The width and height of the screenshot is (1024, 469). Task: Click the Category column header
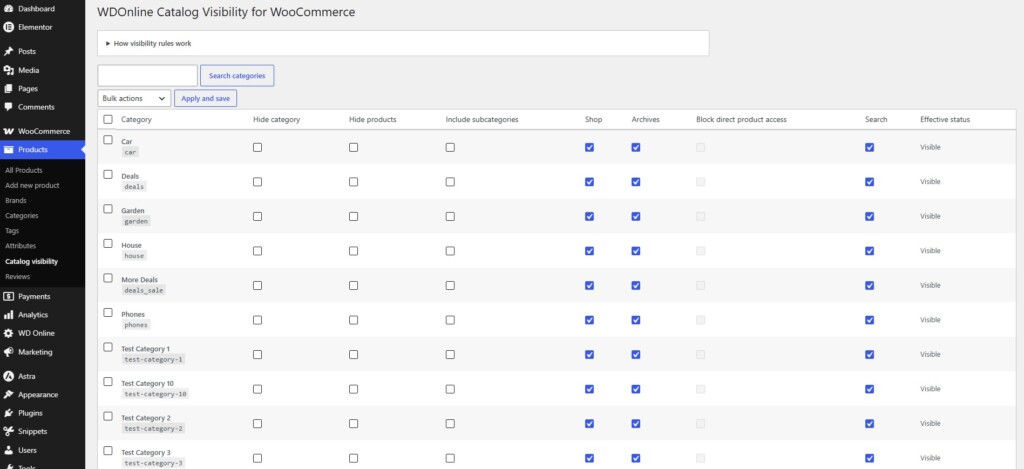(136, 120)
